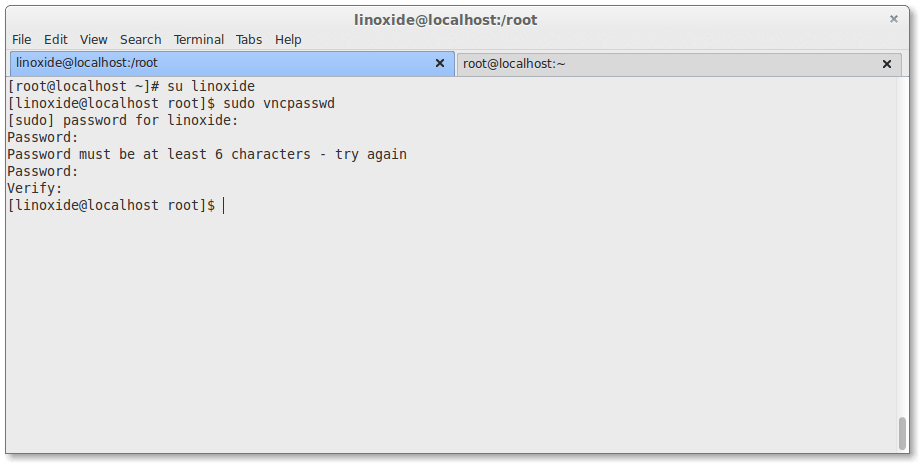
Task: Click the 'sudo vncpasswd' command line
Action: click(x=171, y=103)
